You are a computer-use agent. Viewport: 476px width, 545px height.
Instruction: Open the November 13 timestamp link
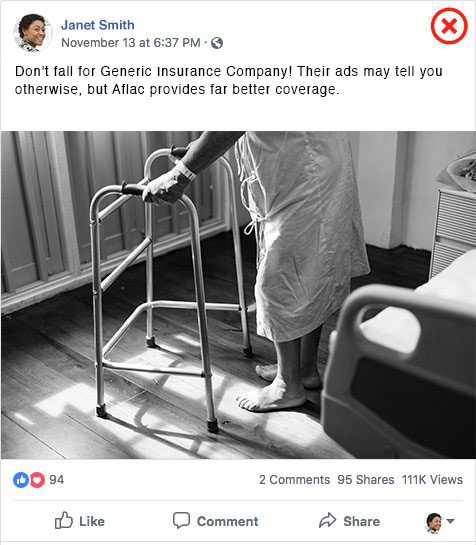131,43
